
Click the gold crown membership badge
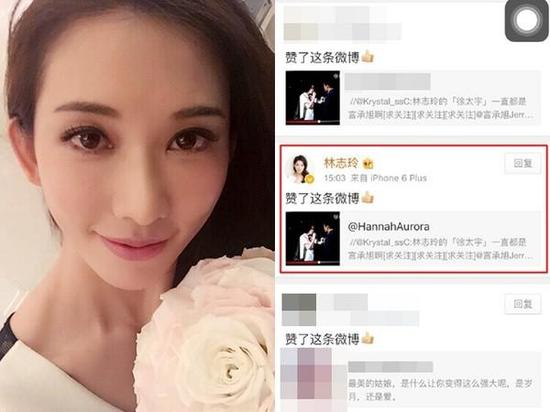coord(368,163)
